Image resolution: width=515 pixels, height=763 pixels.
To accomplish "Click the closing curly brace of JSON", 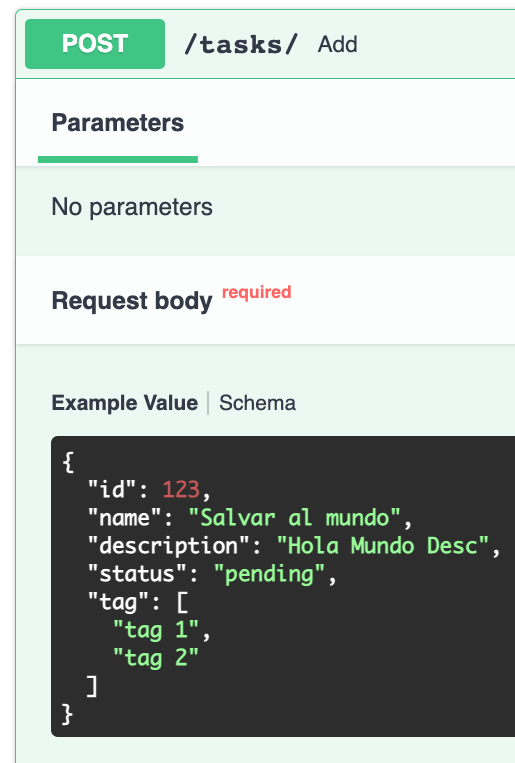I will 68,715.
